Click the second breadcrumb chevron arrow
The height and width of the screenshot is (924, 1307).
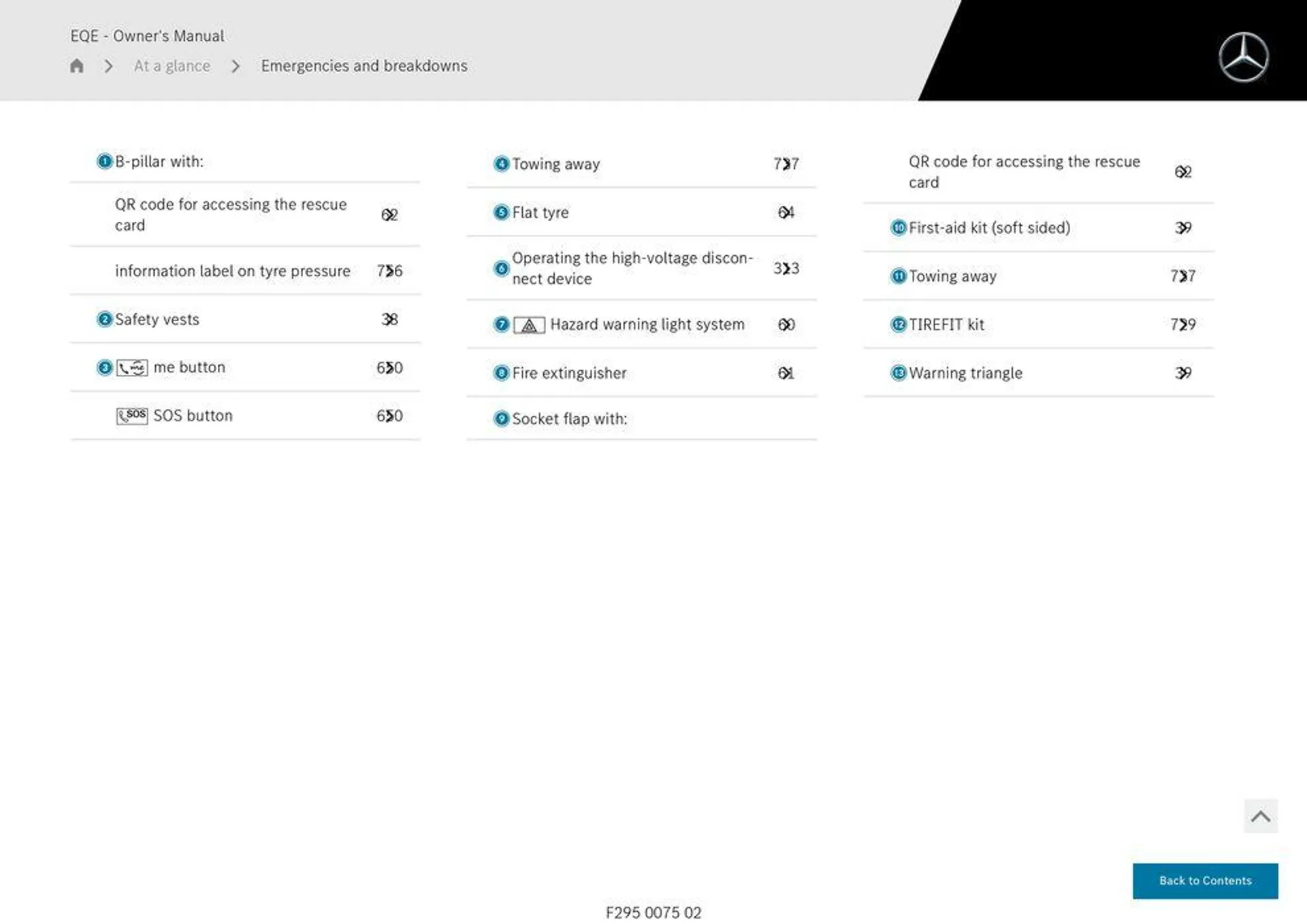235,65
